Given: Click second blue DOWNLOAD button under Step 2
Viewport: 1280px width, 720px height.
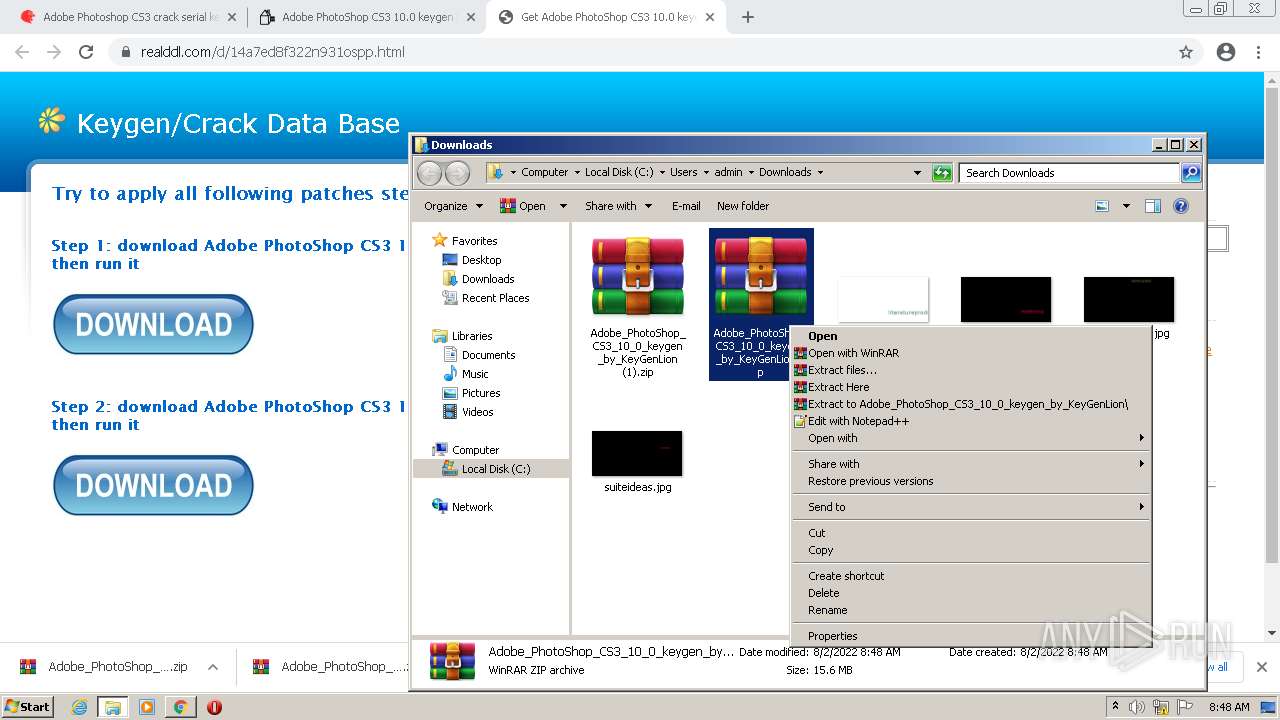Looking at the screenshot, I should [x=153, y=485].
